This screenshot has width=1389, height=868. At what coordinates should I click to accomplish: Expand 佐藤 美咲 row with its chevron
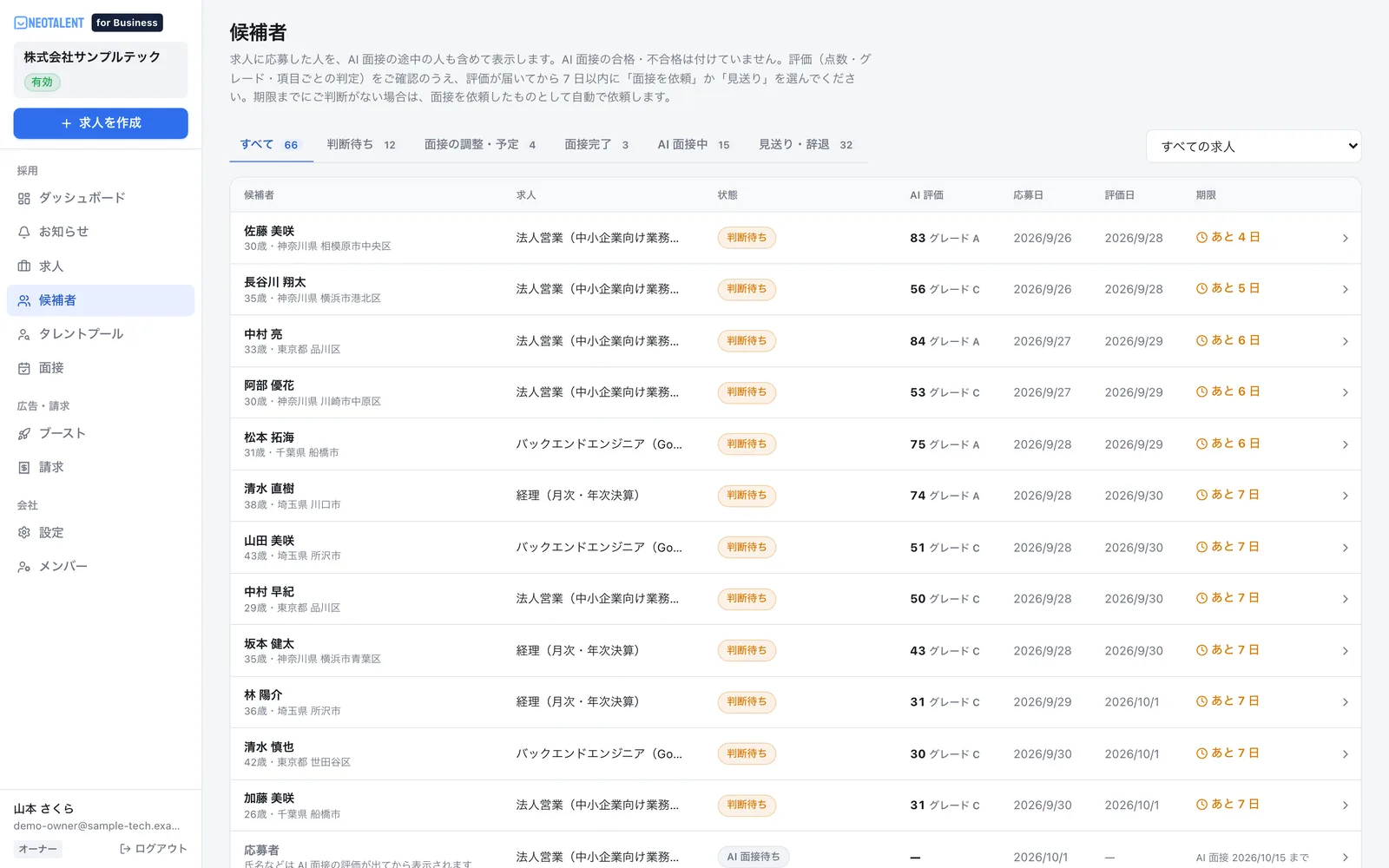1345,238
